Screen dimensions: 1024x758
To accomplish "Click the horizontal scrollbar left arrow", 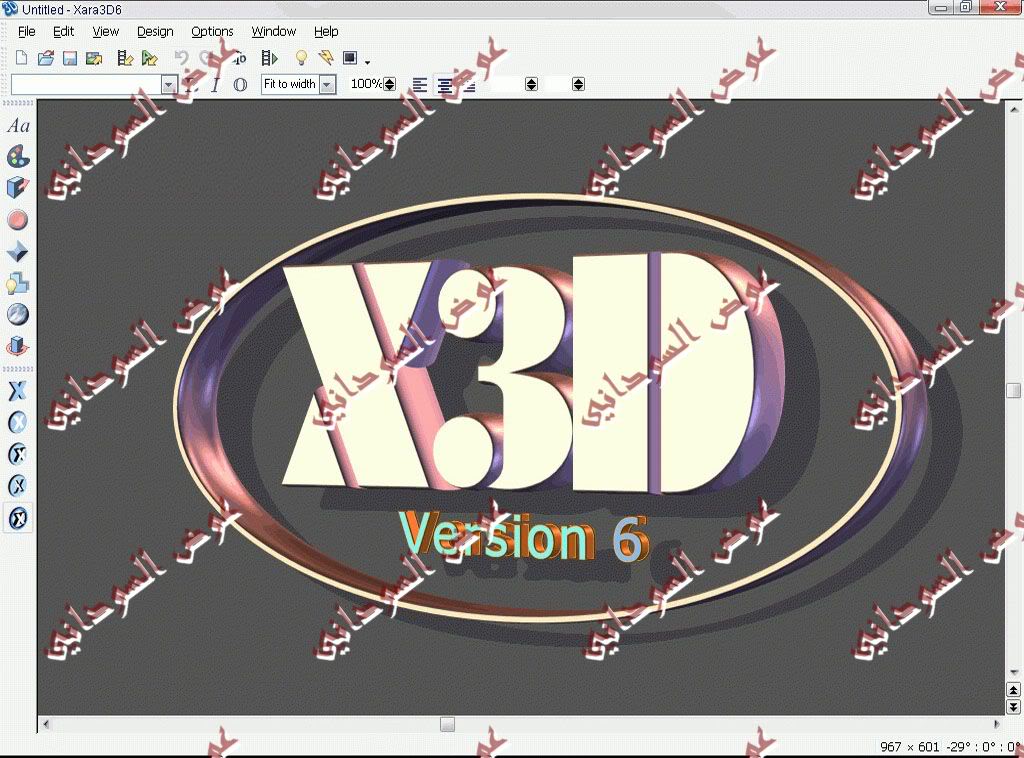I will [x=46, y=724].
